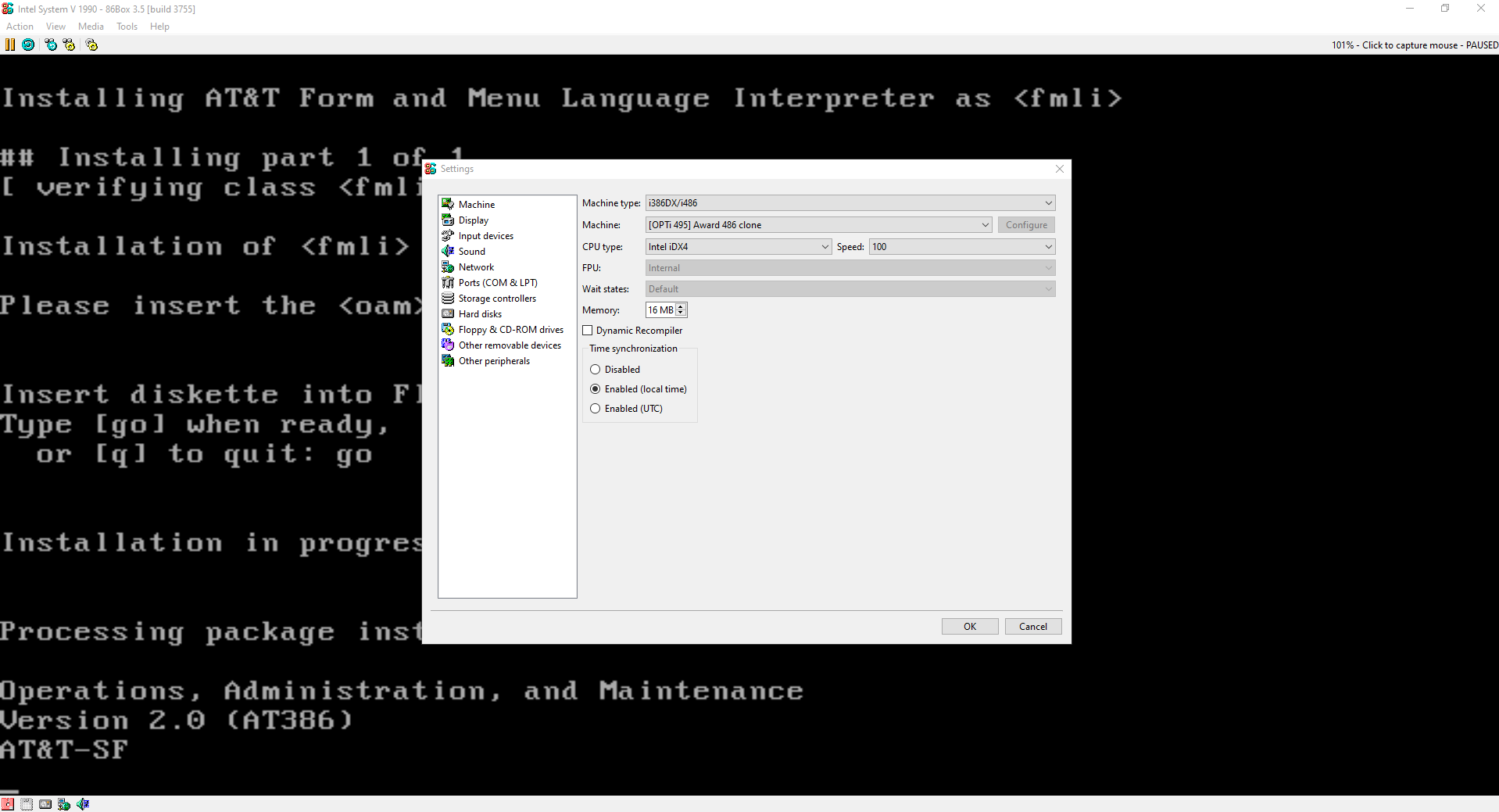Click the Configure button beside Machine
This screenshot has height=812, width=1499.
(x=1026, y=225)
